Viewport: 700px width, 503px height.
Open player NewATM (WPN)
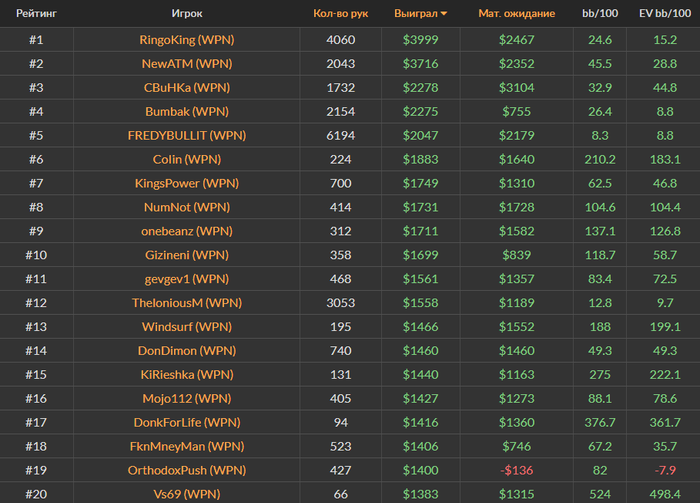(x=187, y=64)
